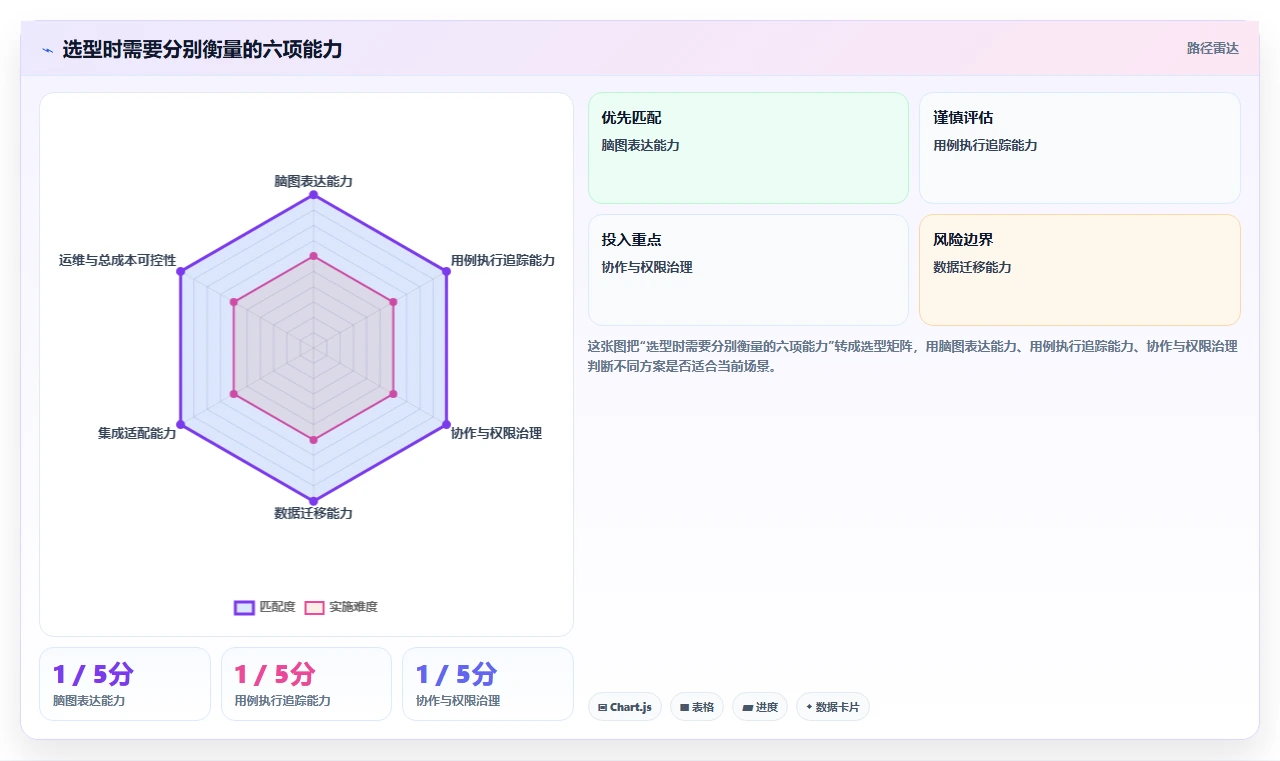
Task: Click the 数据迁移能力 radar axis label
Action: [313, 513]
